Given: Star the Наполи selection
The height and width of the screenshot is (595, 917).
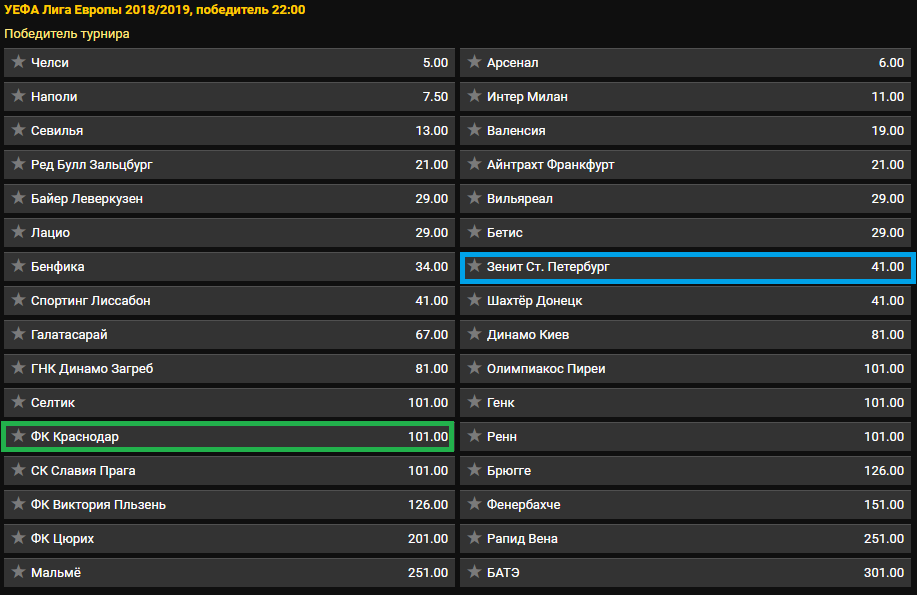Looking at the screenshot, I should [x=18, y=96].
